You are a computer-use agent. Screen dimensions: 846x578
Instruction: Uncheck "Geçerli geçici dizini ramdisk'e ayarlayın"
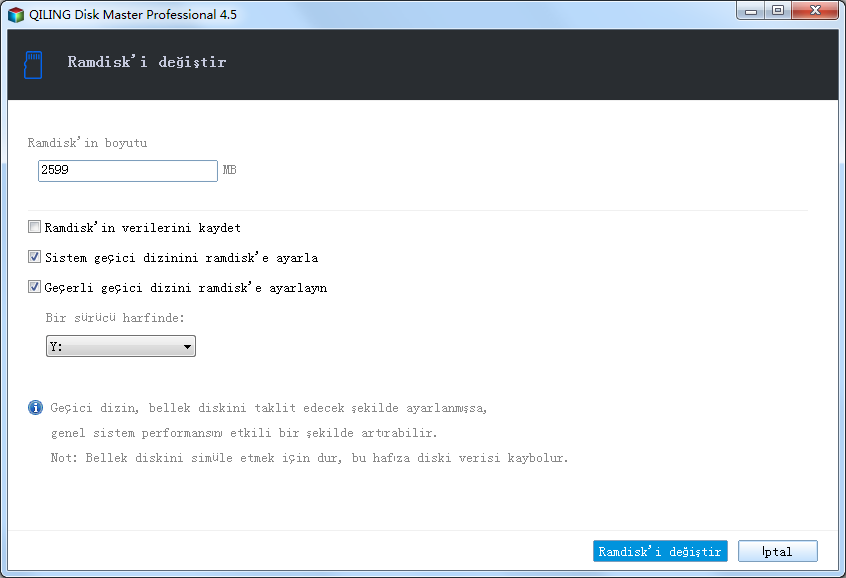pyautogui.click(x=34, y=287)
